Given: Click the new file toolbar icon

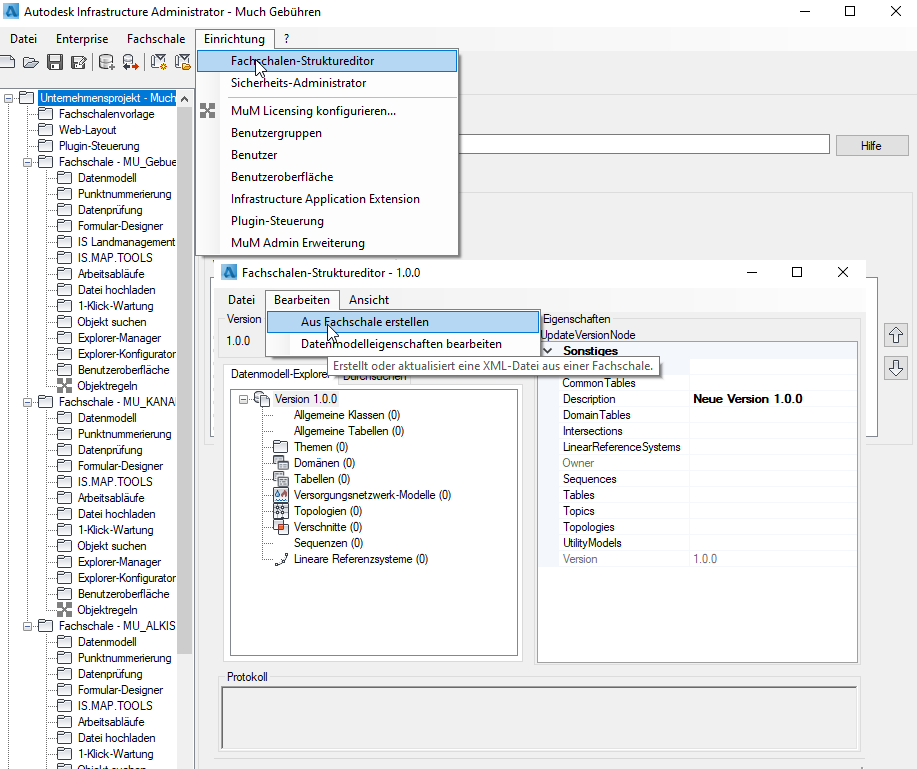Looking at the screenshot, I should coord(6,62).
